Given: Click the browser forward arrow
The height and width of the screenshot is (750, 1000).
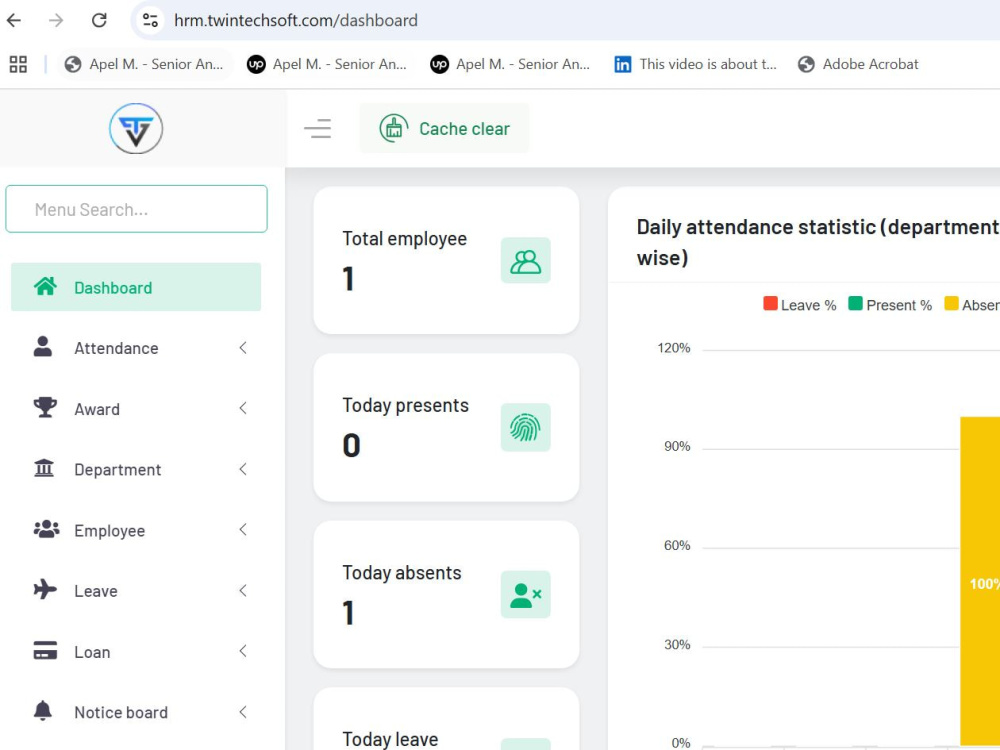Looking at the screenshot, I should click(x=56, y=20).
